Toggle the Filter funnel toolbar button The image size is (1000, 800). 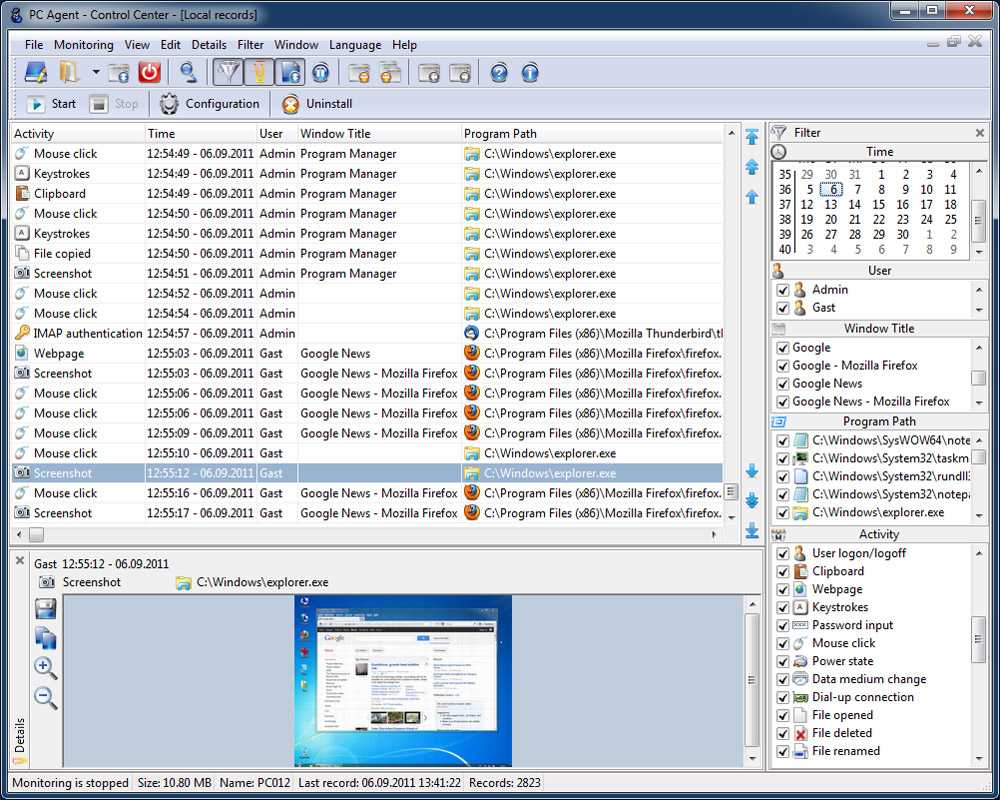pos(228,72)
